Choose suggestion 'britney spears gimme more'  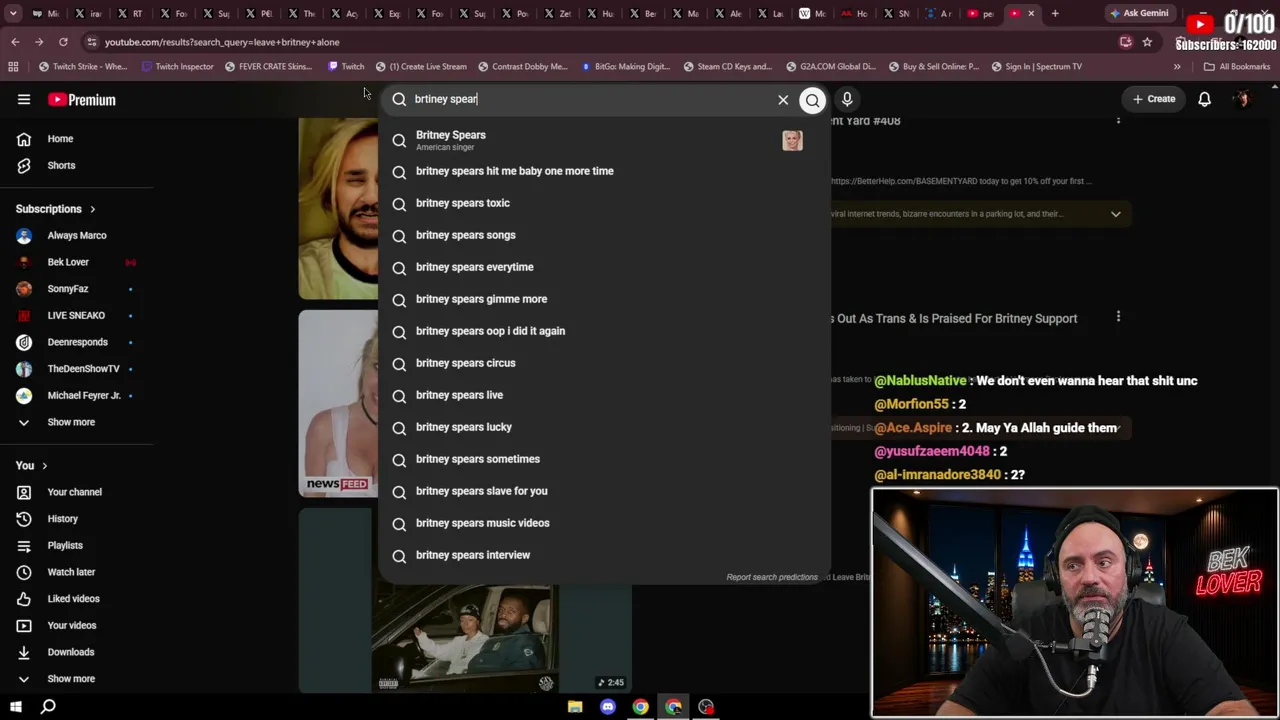click(x=604, y=299)
